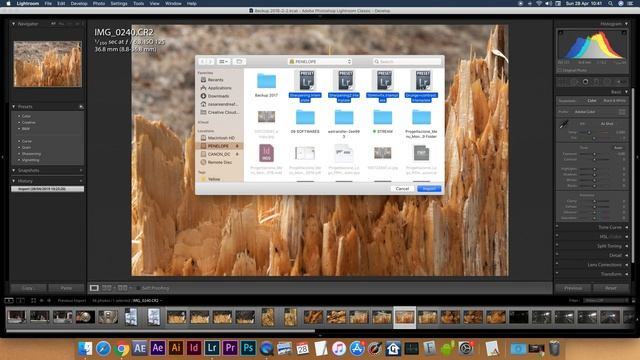Screen dimensions: 640x360
Task: Collapse the History panel
Action: point(13,181)
